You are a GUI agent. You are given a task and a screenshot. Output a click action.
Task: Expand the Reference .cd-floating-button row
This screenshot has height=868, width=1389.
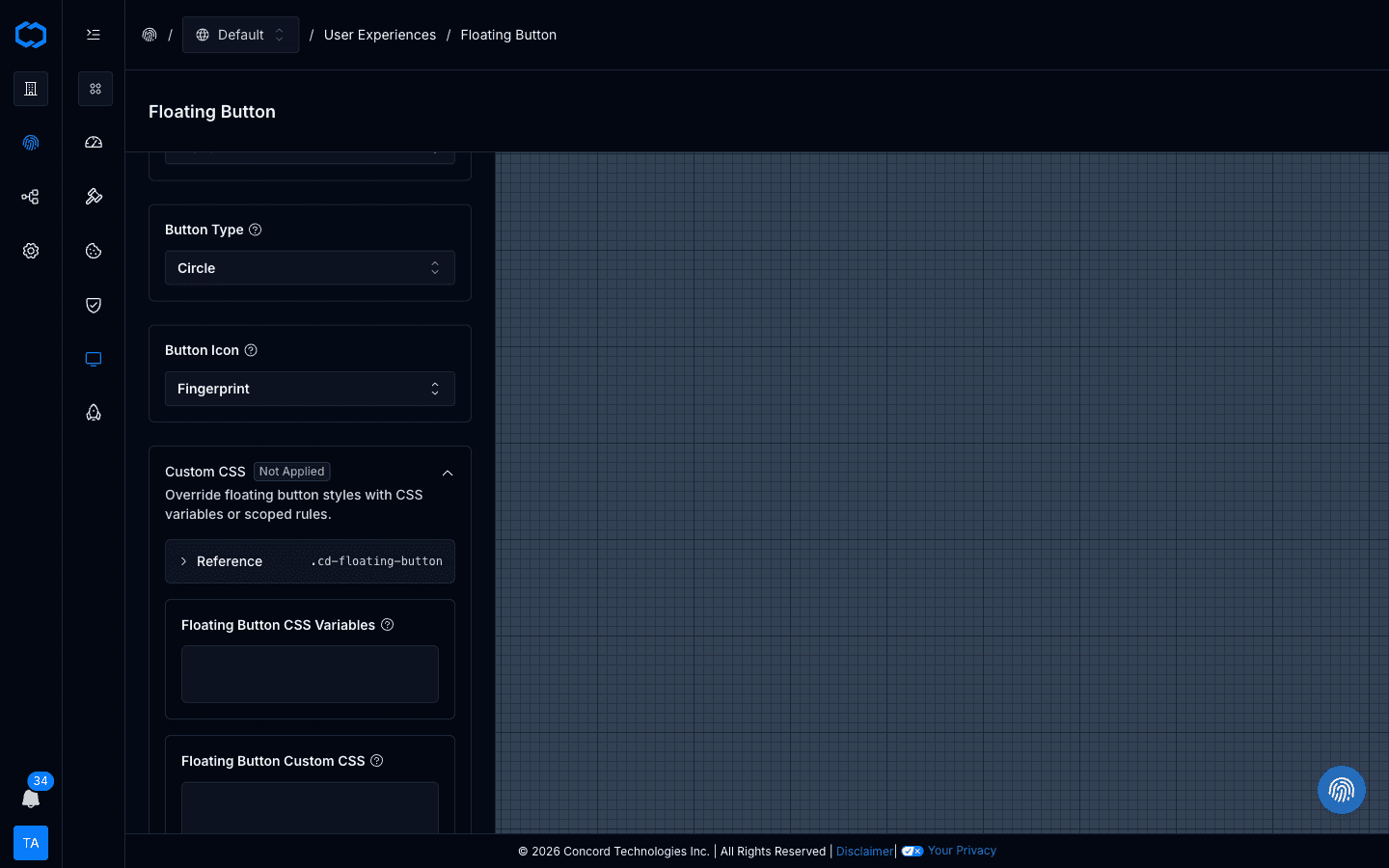click(x=310, y=561)
